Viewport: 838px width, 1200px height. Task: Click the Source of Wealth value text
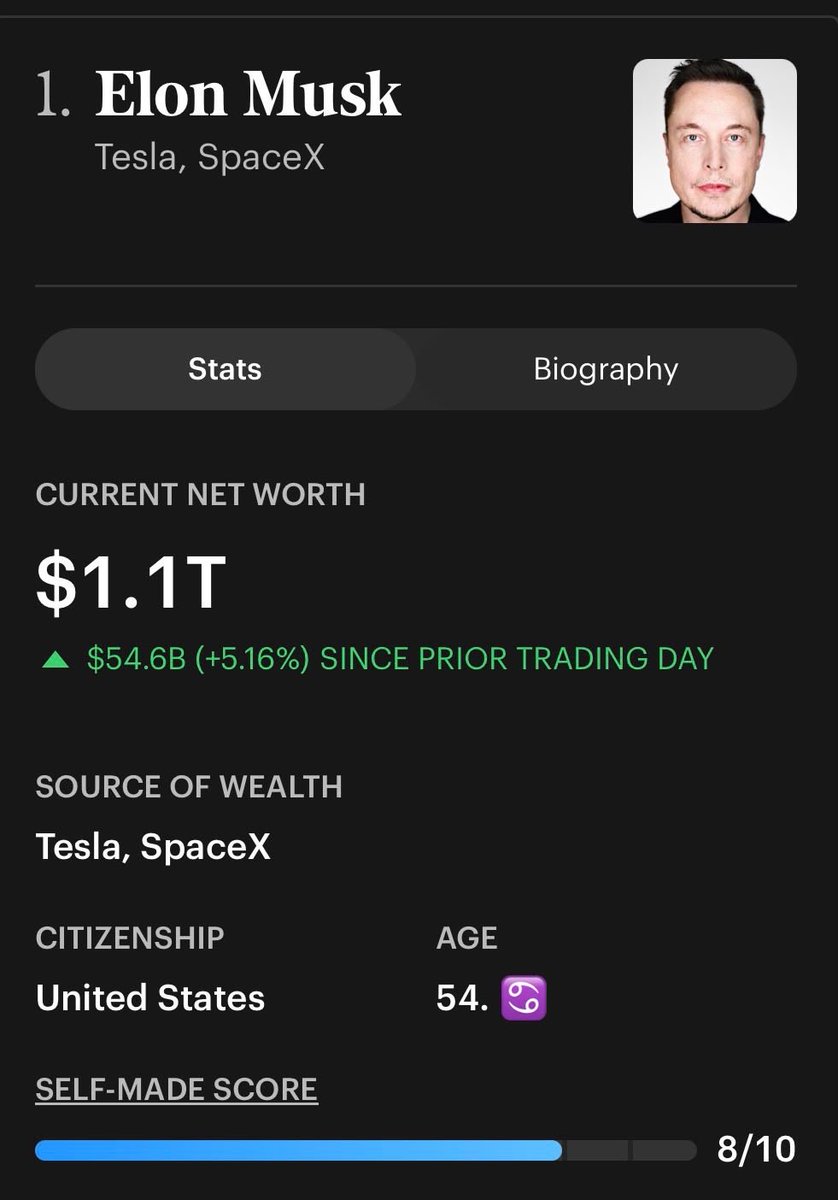[x=153, y=847]
